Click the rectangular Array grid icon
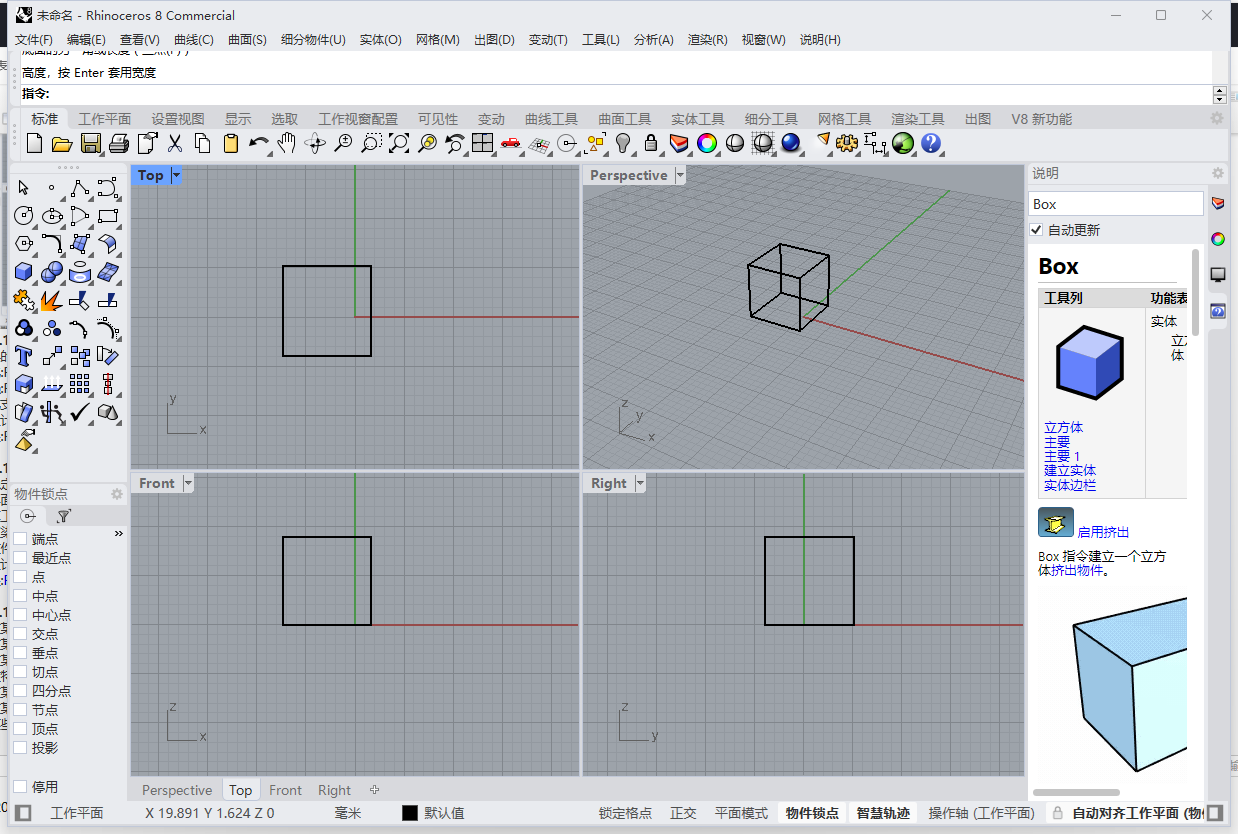Screen dimensions: 1238x834 tap(80, 384)
